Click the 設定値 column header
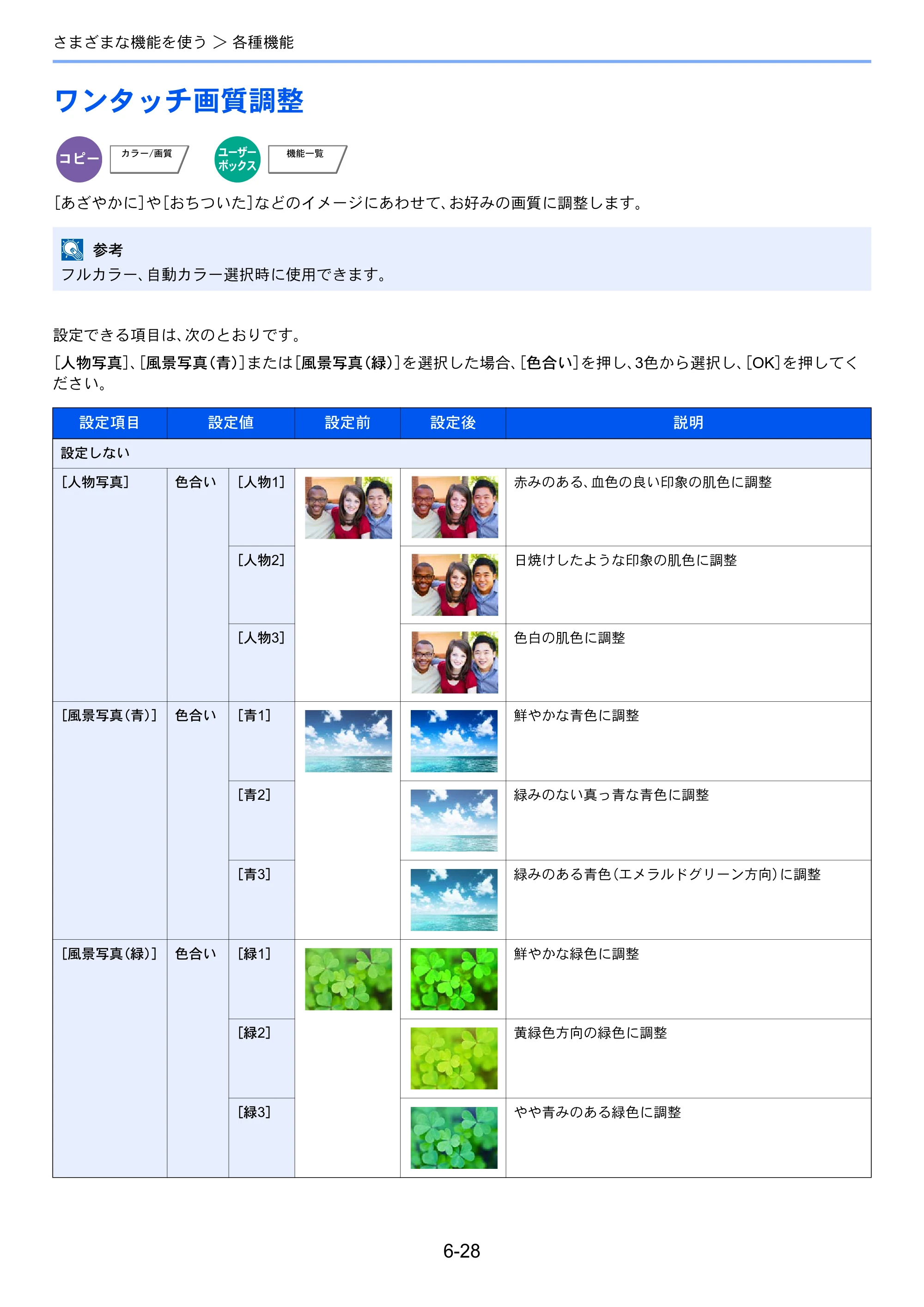The width and height of the screenshot is (924, 1307). coord(231,423)
